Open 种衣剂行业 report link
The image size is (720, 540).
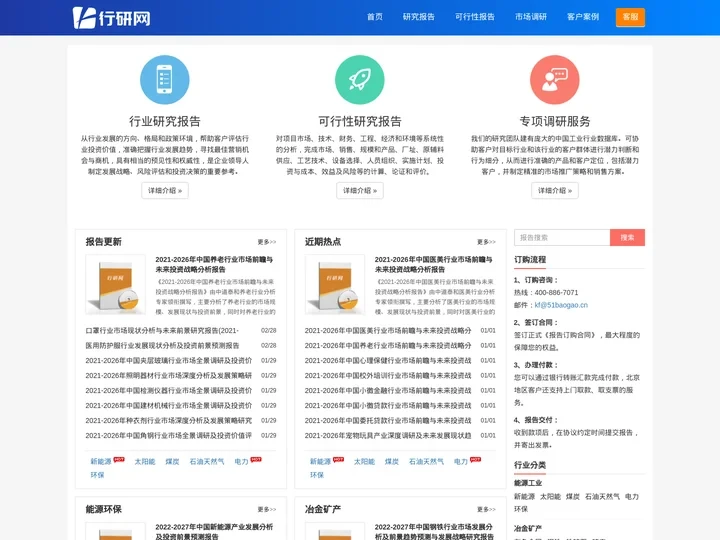[x=169, y=421]
